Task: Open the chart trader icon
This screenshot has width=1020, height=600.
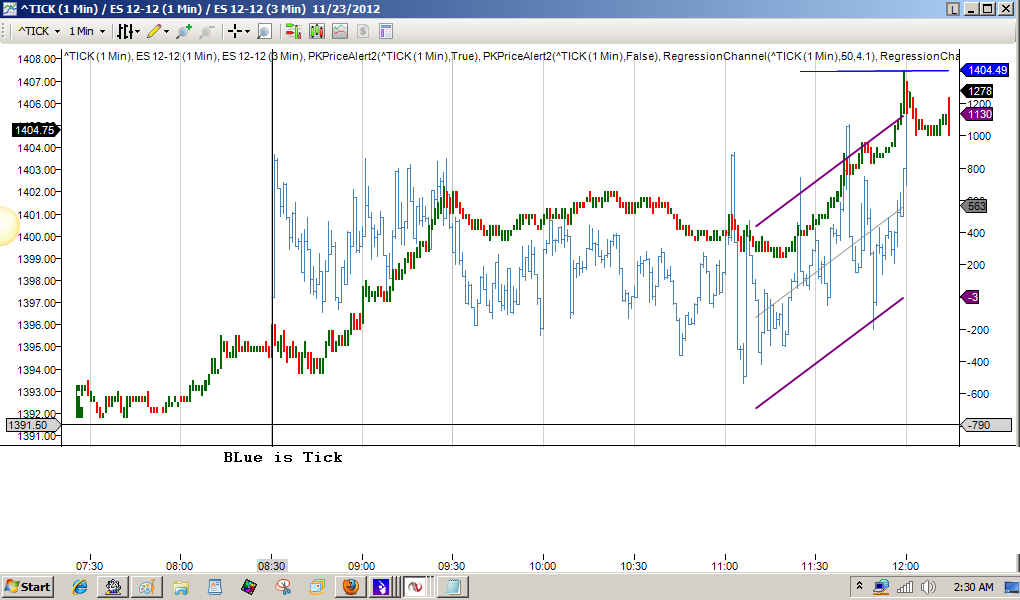Action: point(293,31)
